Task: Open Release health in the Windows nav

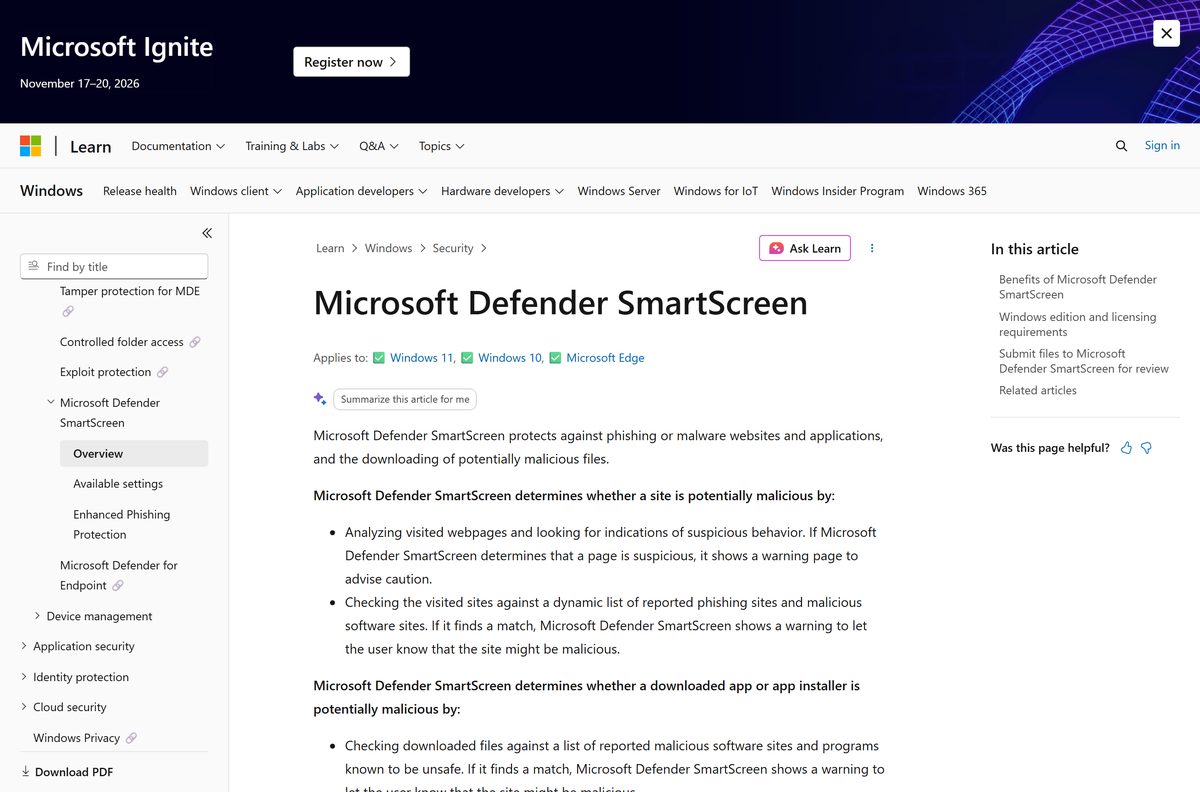Action: (140, 191)
